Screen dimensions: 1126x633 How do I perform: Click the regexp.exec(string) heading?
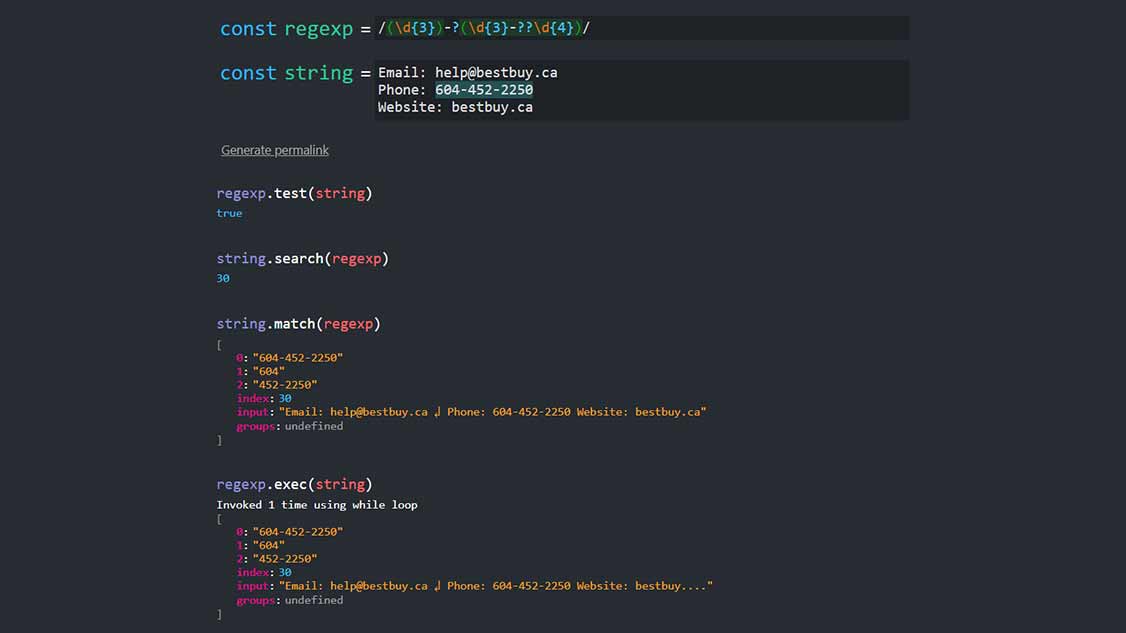(294, 484)
